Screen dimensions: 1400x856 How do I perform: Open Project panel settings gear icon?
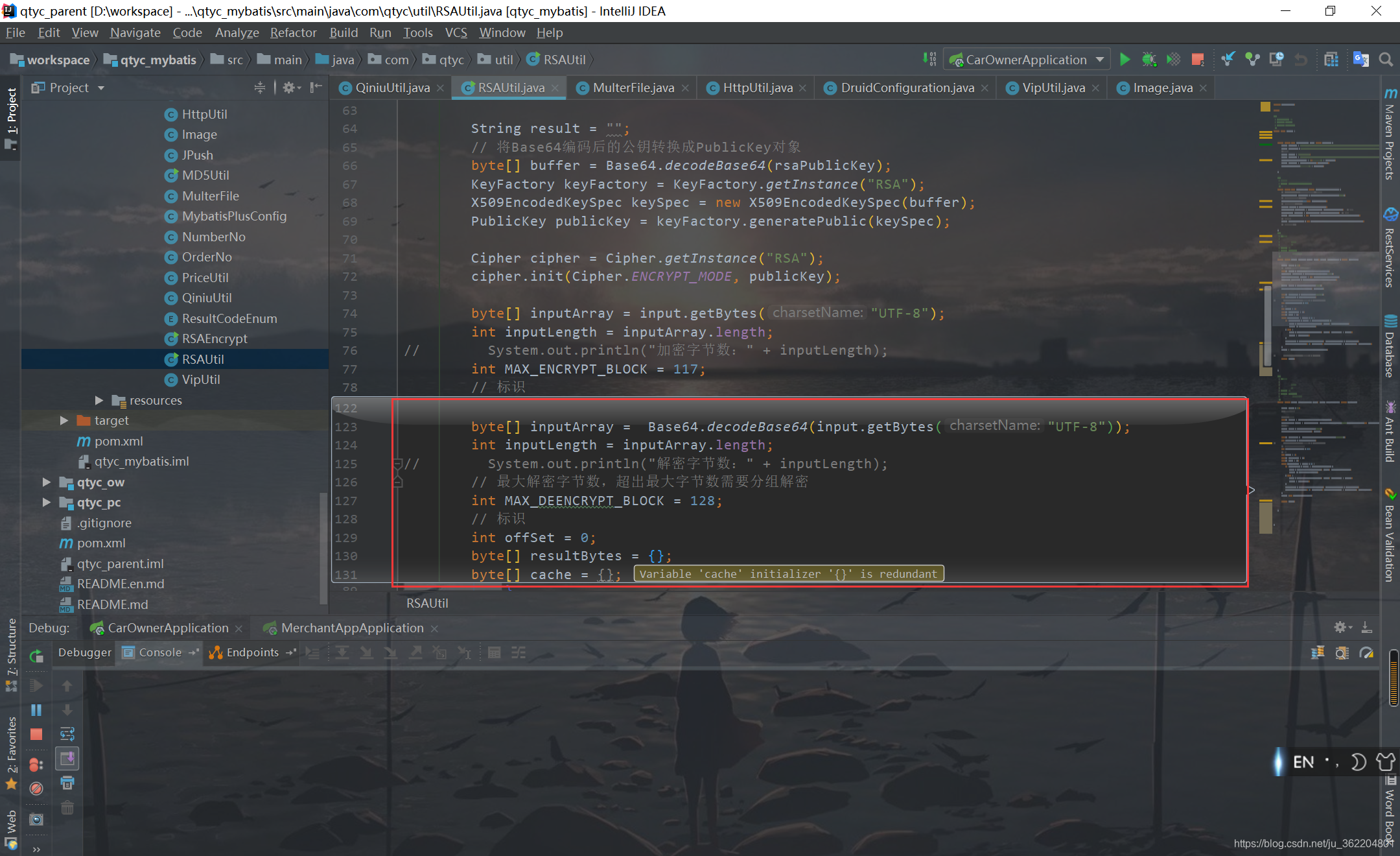click(x=291, y=88)
